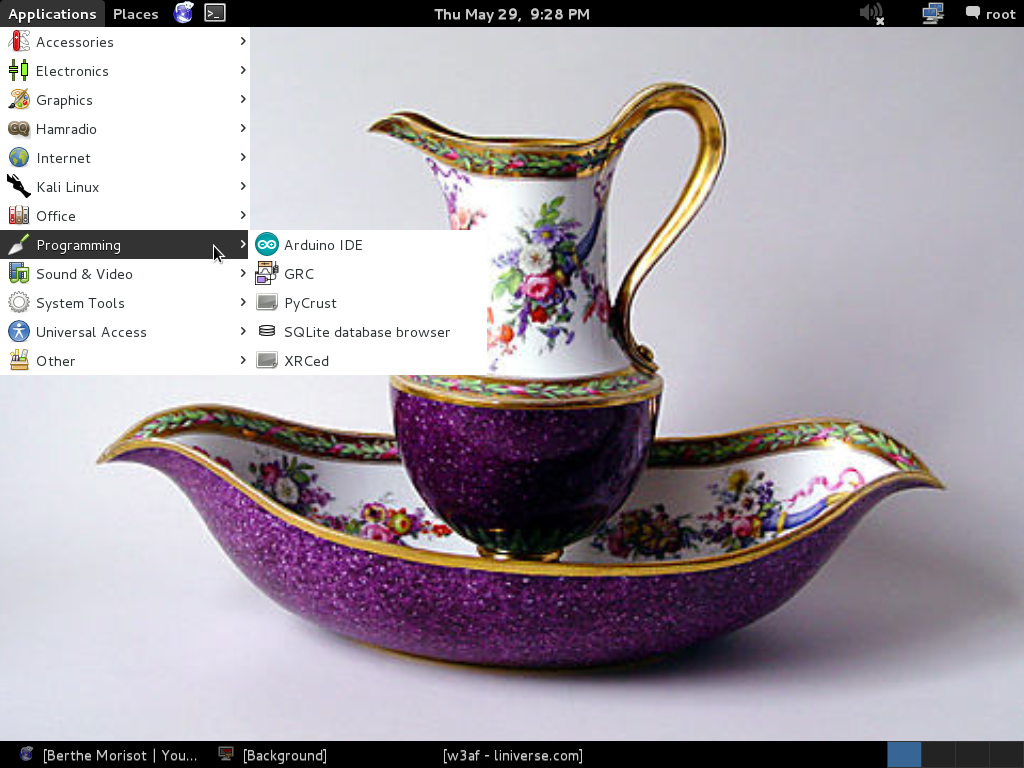Click the Berthe Morisot taskbar window icon
The width and height of the screenshot is (1024, 768).
coord(27,754)
